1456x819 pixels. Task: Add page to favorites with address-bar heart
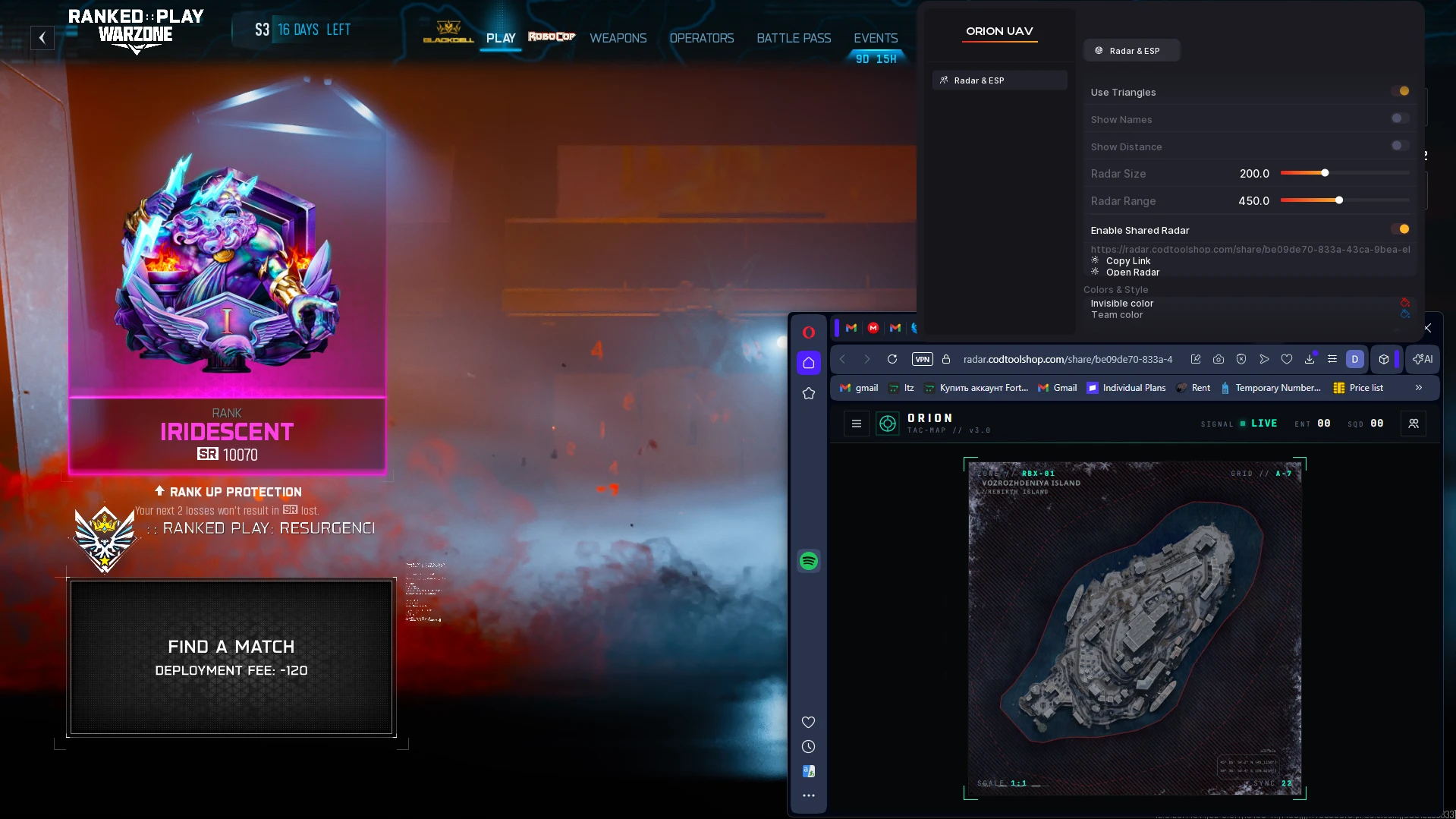tap(1287, 359)
